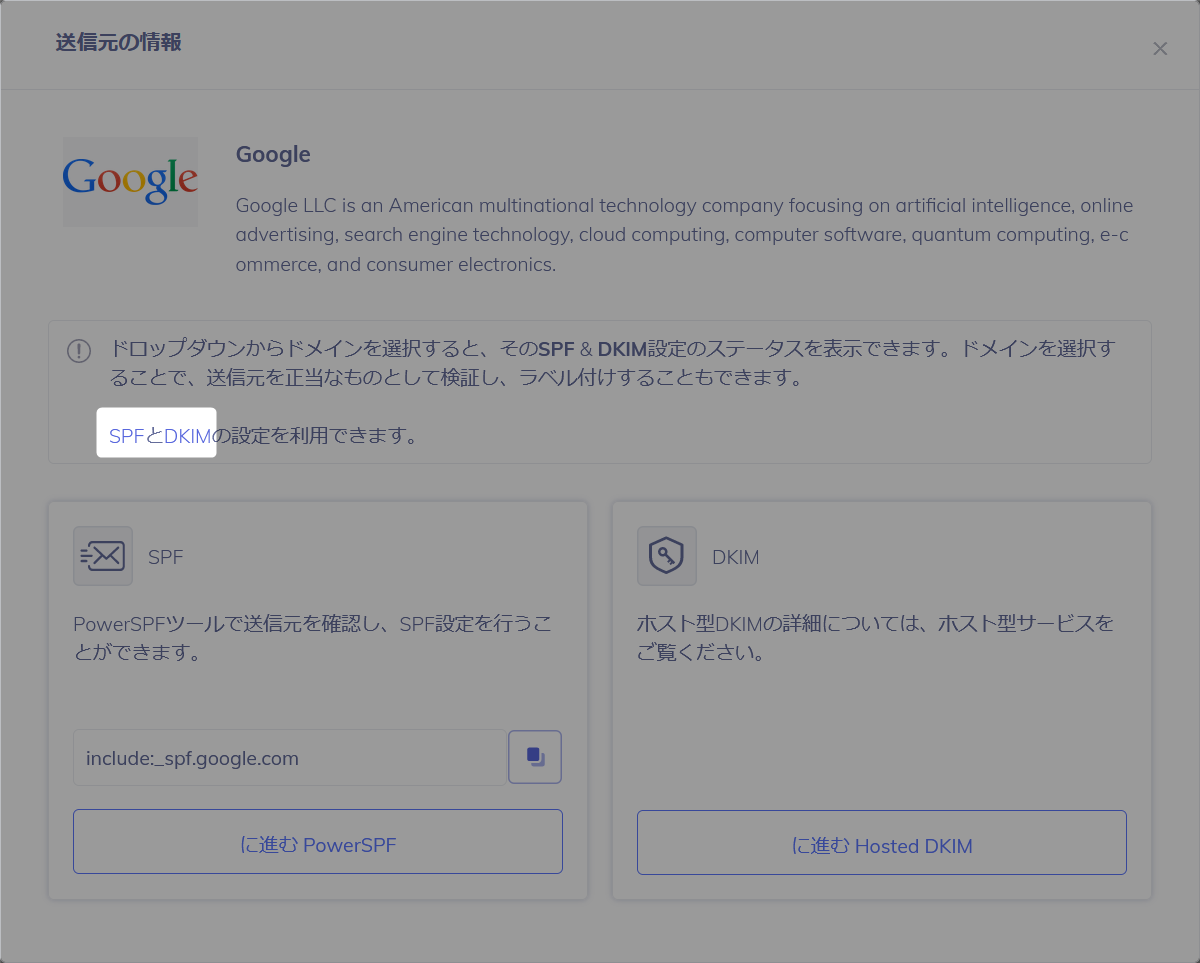This screenshot has height=963, width=1200.
Task: Click the SPF envelope icon
Action: 103,556
